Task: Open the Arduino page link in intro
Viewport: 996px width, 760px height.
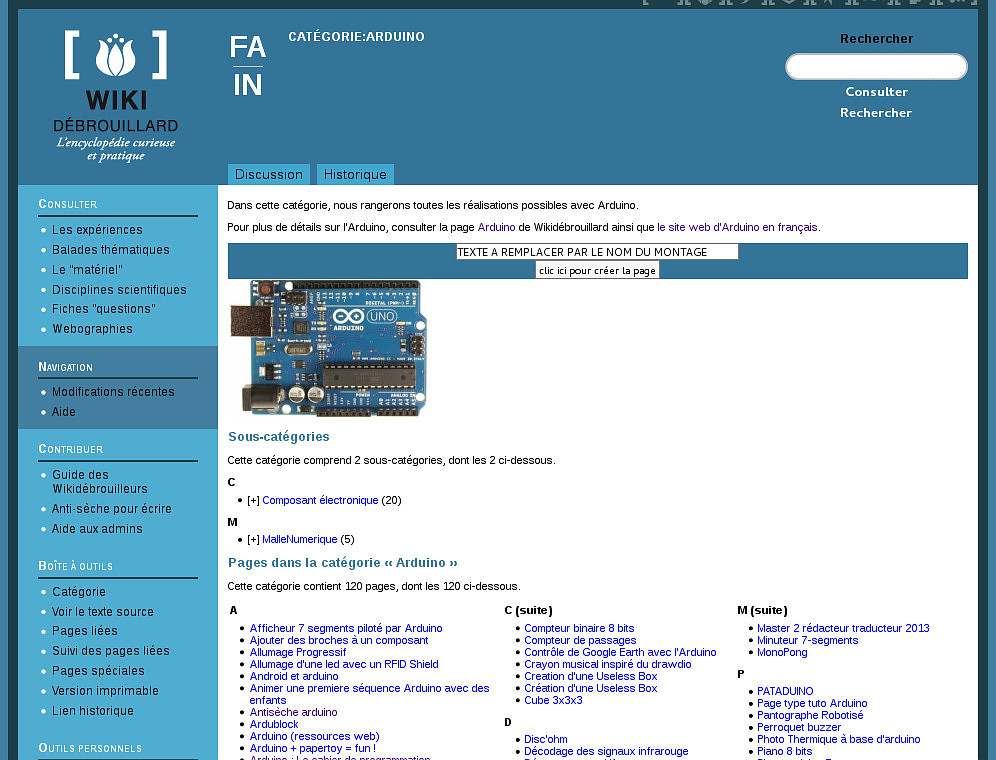Action: pyautogui.click(x=496, y=227)
